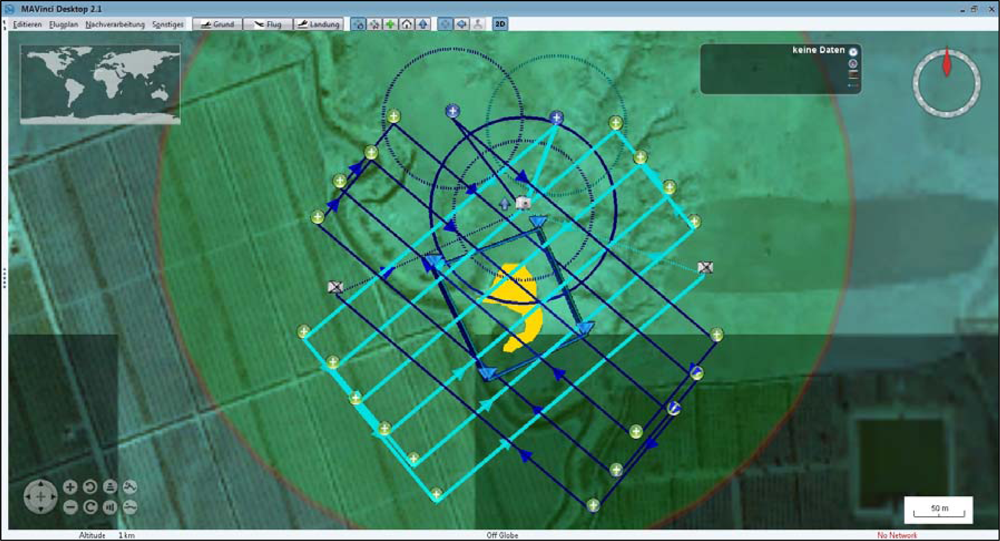The height and width of the screenshot is (541, 1000).
Task: Click the greyed toolbar icon left of 2D
Action: pos(478,24)
